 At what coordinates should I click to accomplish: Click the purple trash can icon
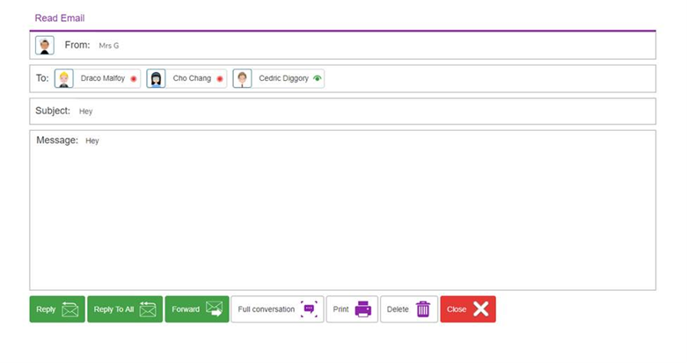[x=423, y=309]
